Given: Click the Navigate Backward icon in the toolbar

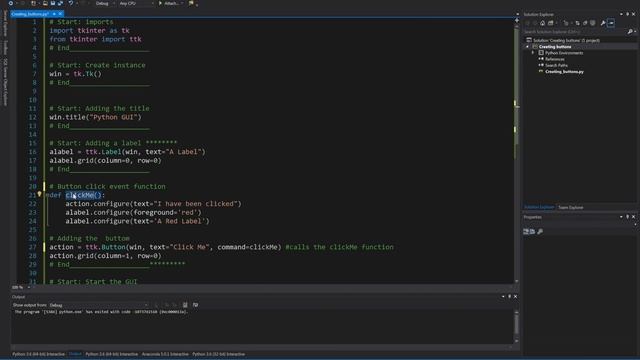Looking at the screenshot, I should 11,3.
